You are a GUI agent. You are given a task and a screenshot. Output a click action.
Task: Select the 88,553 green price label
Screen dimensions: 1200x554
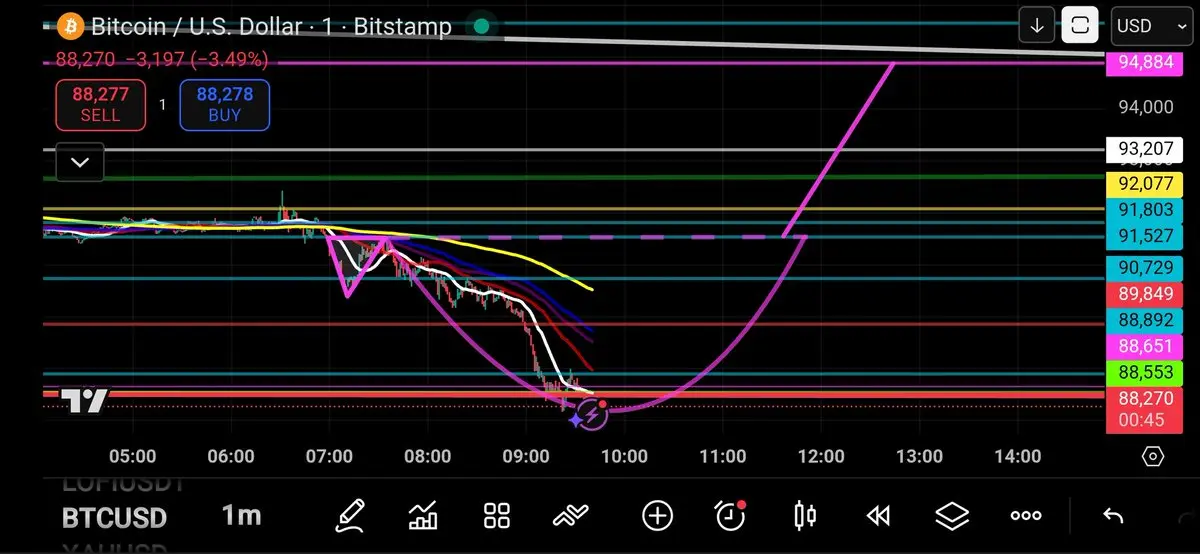[x=1144, y=373]
